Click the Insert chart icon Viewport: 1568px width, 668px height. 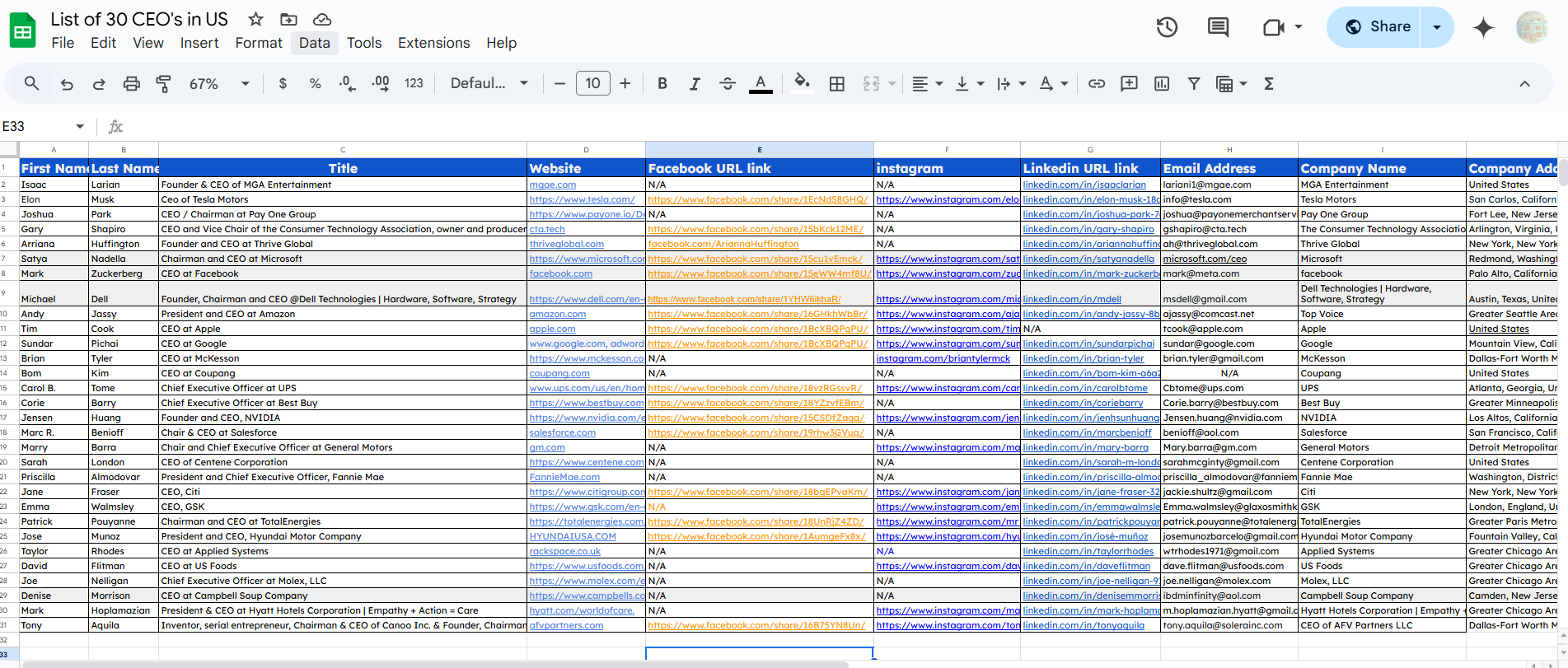1162,84
